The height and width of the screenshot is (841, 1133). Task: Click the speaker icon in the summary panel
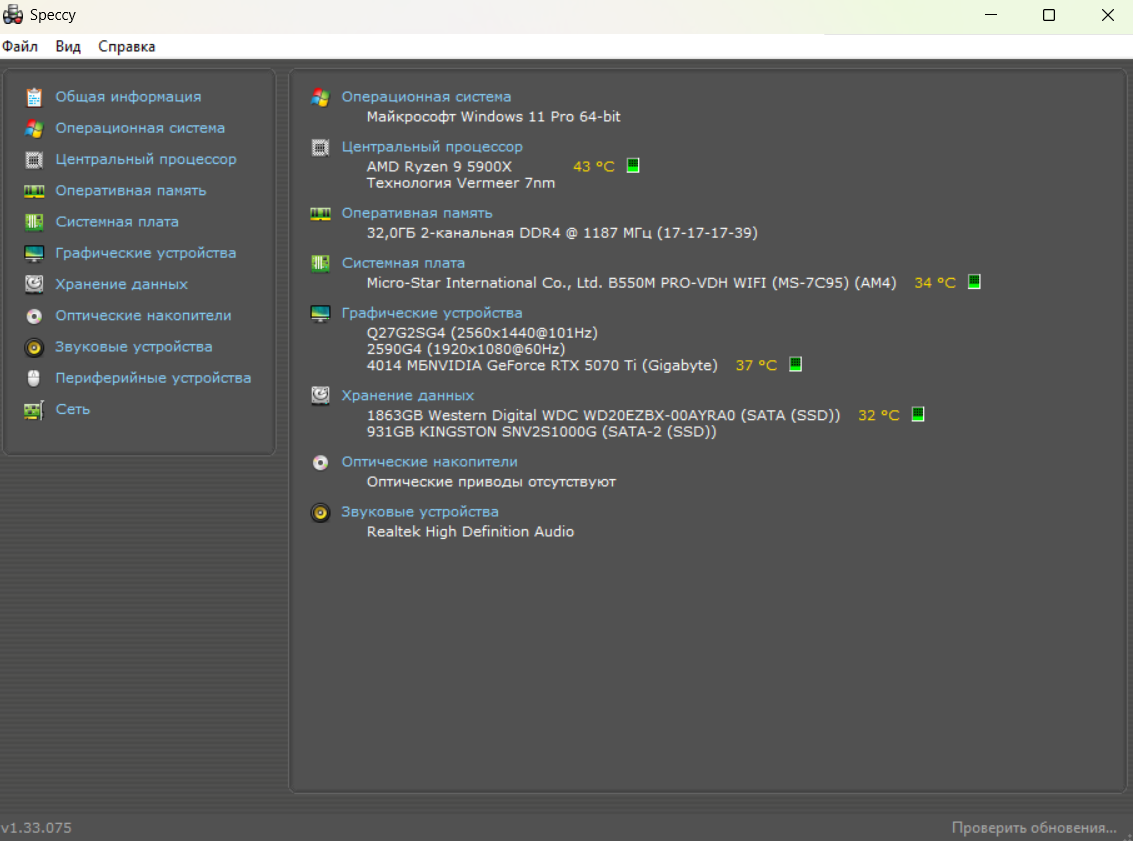point(320,513)
